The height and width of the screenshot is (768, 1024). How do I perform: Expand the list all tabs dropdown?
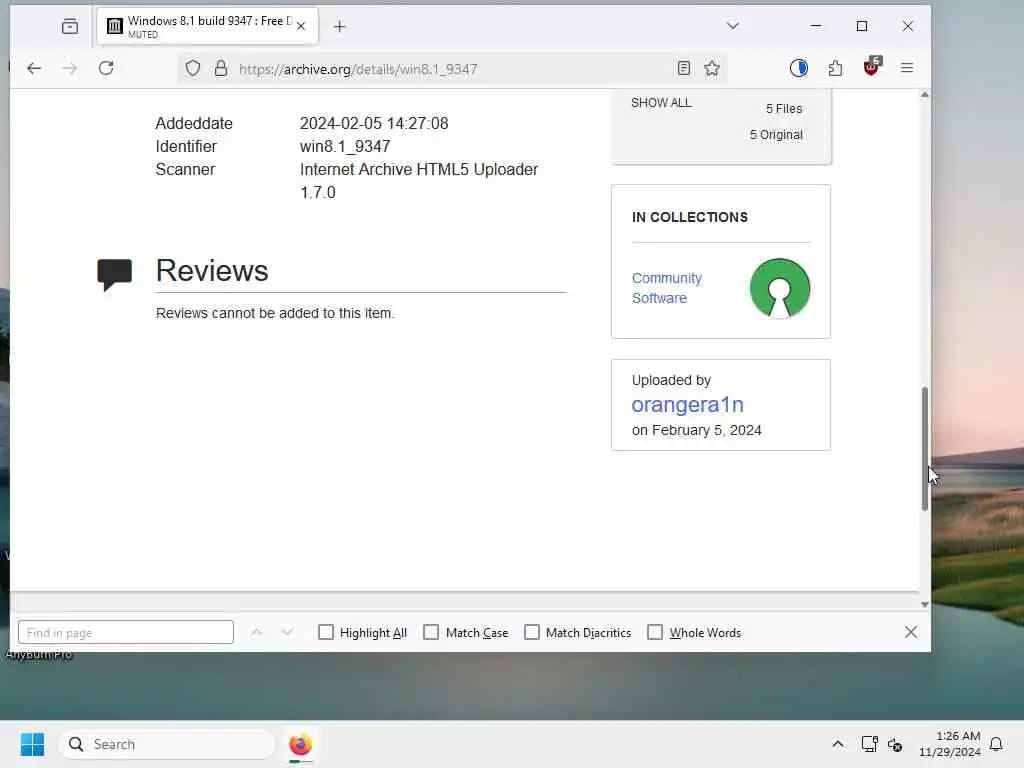pyautogui.click(x=733, y=26)
